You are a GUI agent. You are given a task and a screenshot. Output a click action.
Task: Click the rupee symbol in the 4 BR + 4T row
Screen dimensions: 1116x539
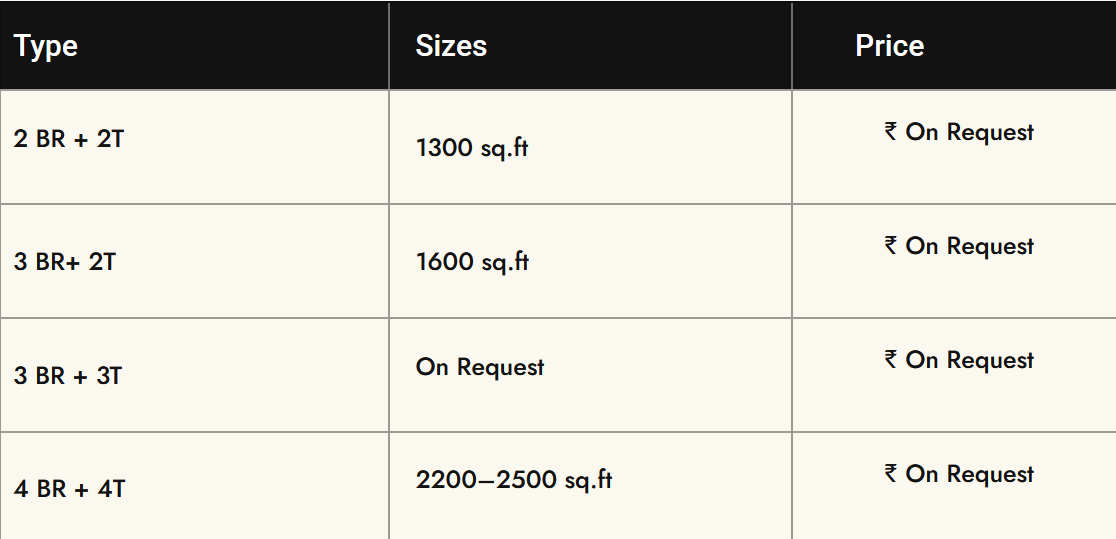pos(891,473)
